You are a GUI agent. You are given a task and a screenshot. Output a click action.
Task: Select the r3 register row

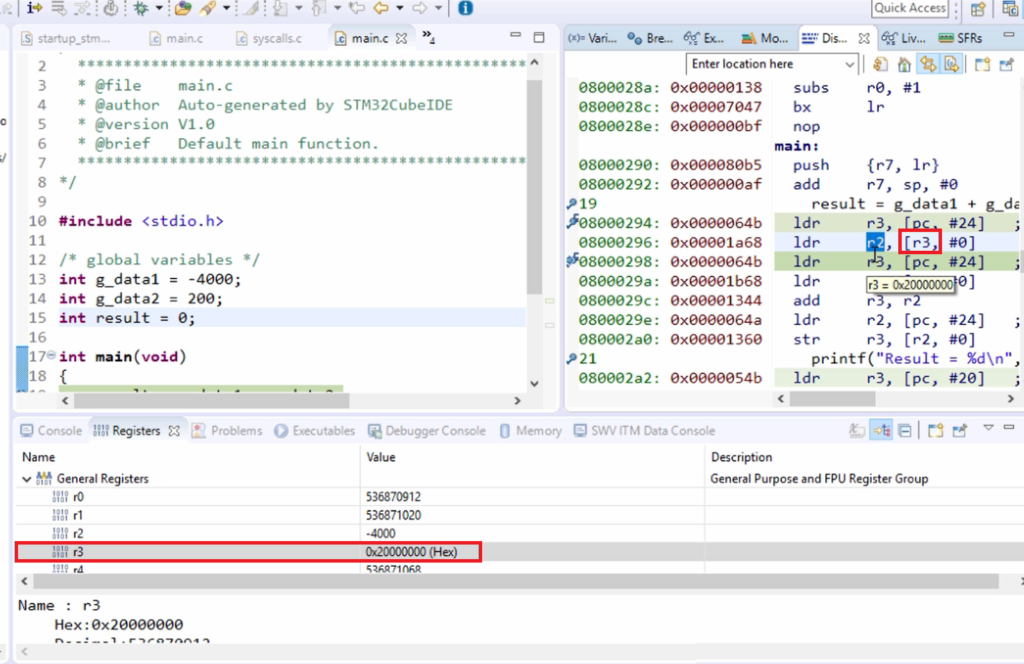click(519, 552)
